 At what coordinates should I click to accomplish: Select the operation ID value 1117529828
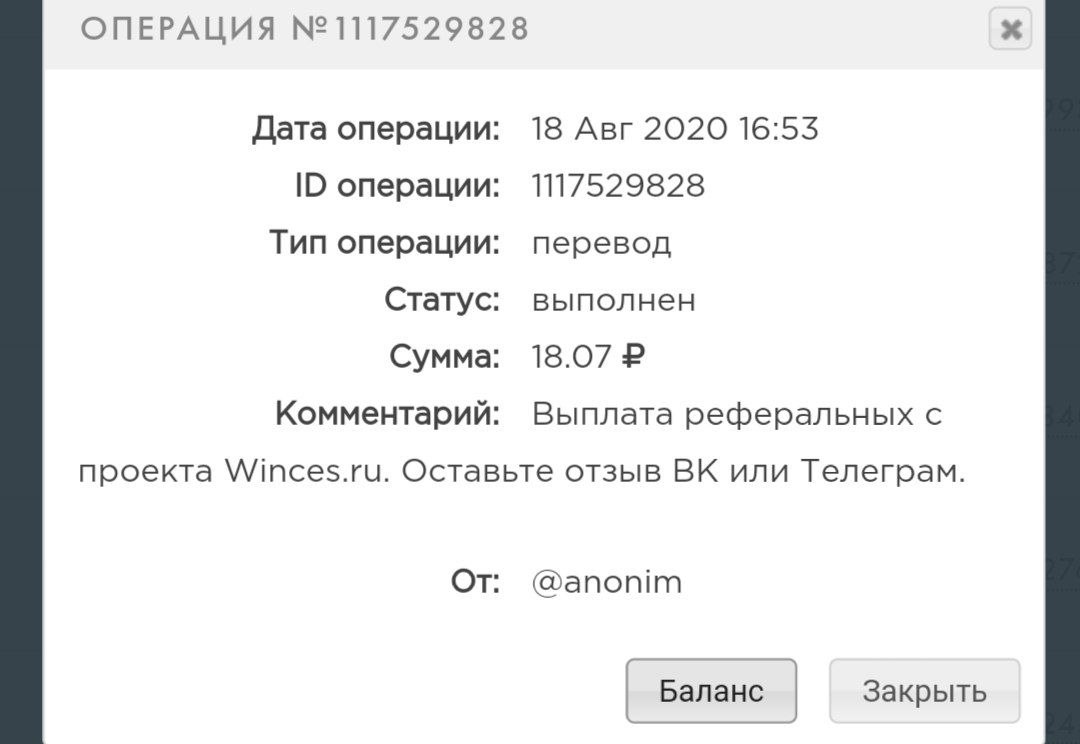pyautogui.click(x=618, y=186)
